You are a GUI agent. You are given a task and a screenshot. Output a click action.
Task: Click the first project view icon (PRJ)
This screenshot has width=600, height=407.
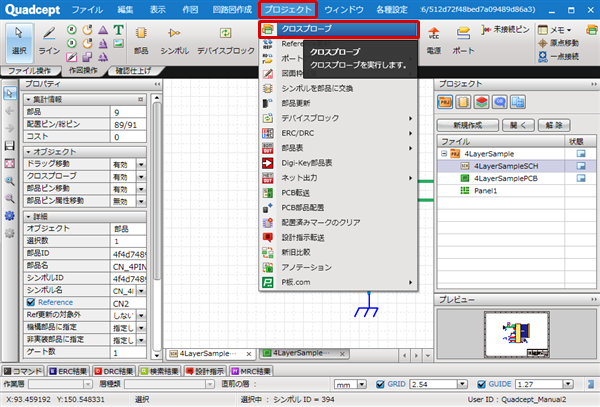click(445, 102)
